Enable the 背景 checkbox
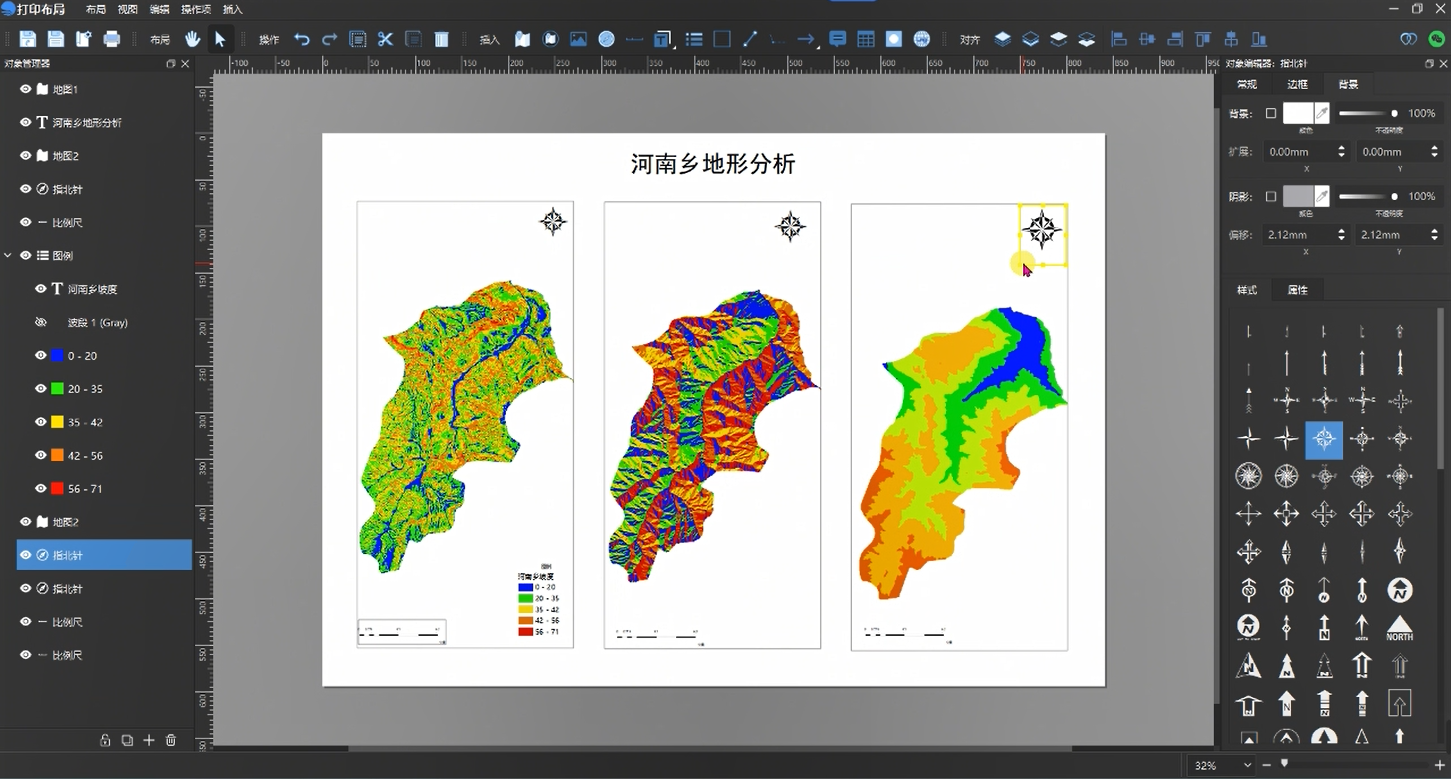Viewport: 1451px width, 779px height. (1271, 113)
